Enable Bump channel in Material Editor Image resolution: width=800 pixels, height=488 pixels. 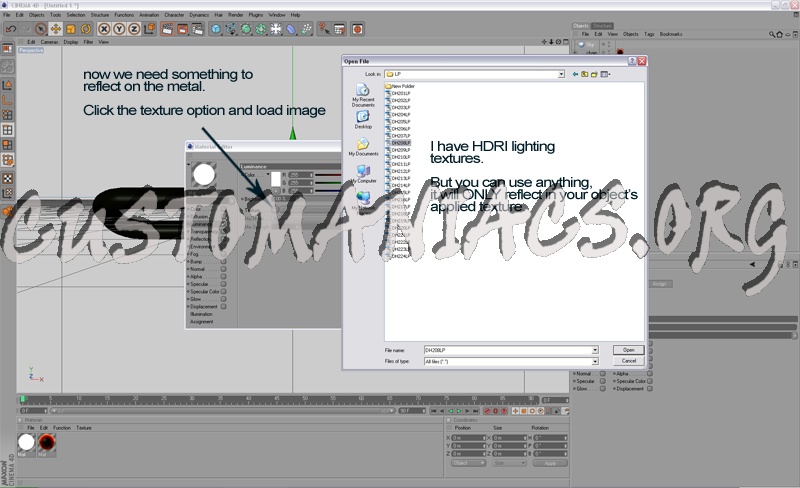point(223,261)
